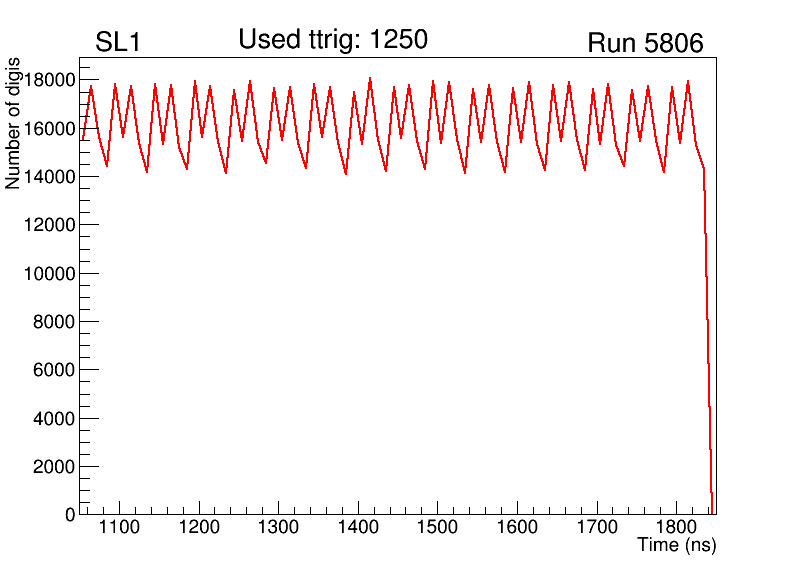Click the 1800 x-axis tick label
The image size is (796, 572).
[676, 529]
